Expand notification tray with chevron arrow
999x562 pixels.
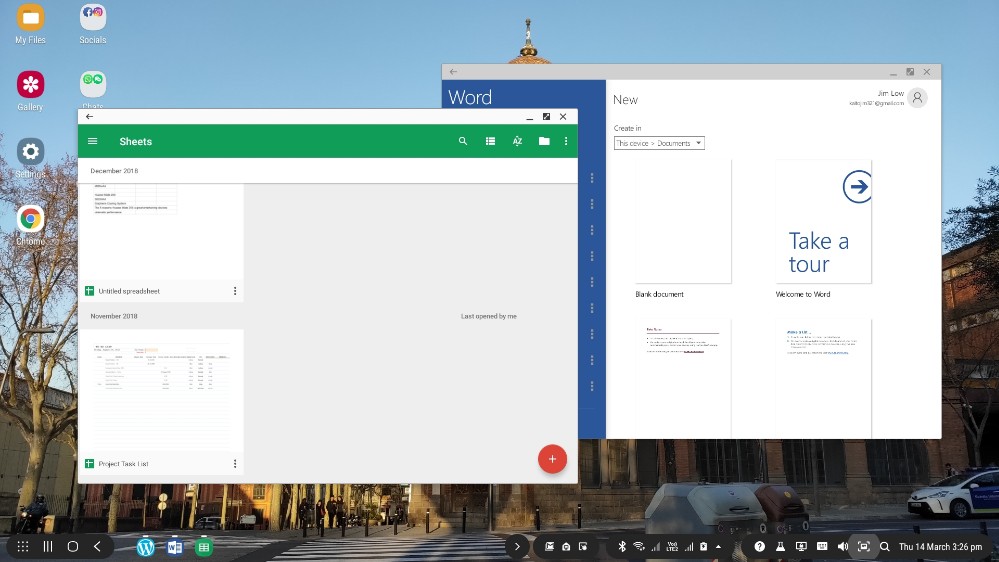click(517, 547)
